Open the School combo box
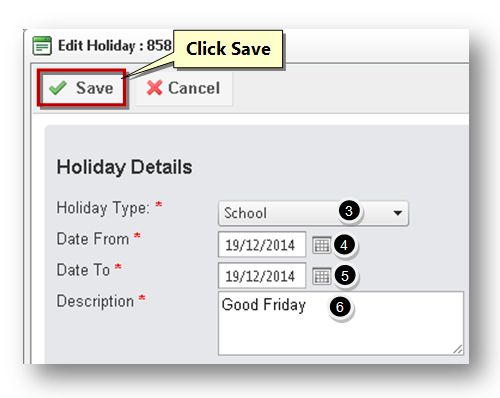 coord(313,213)
